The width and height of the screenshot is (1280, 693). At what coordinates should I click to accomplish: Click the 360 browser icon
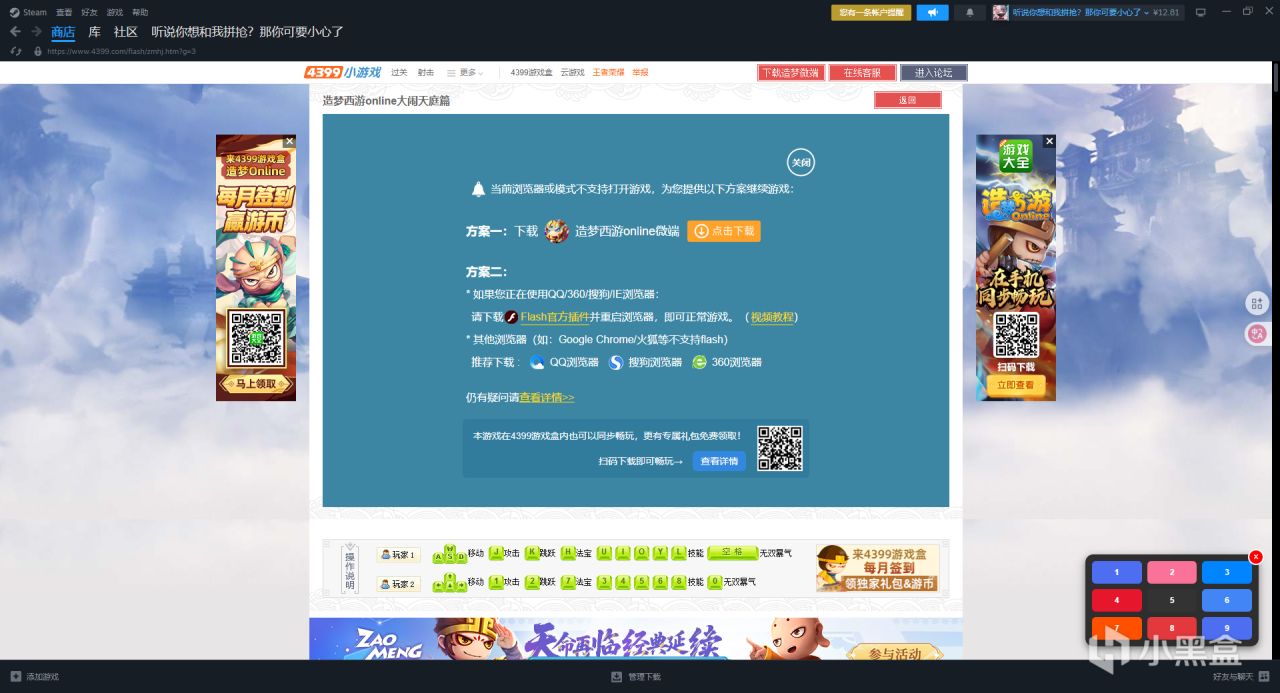700,362
